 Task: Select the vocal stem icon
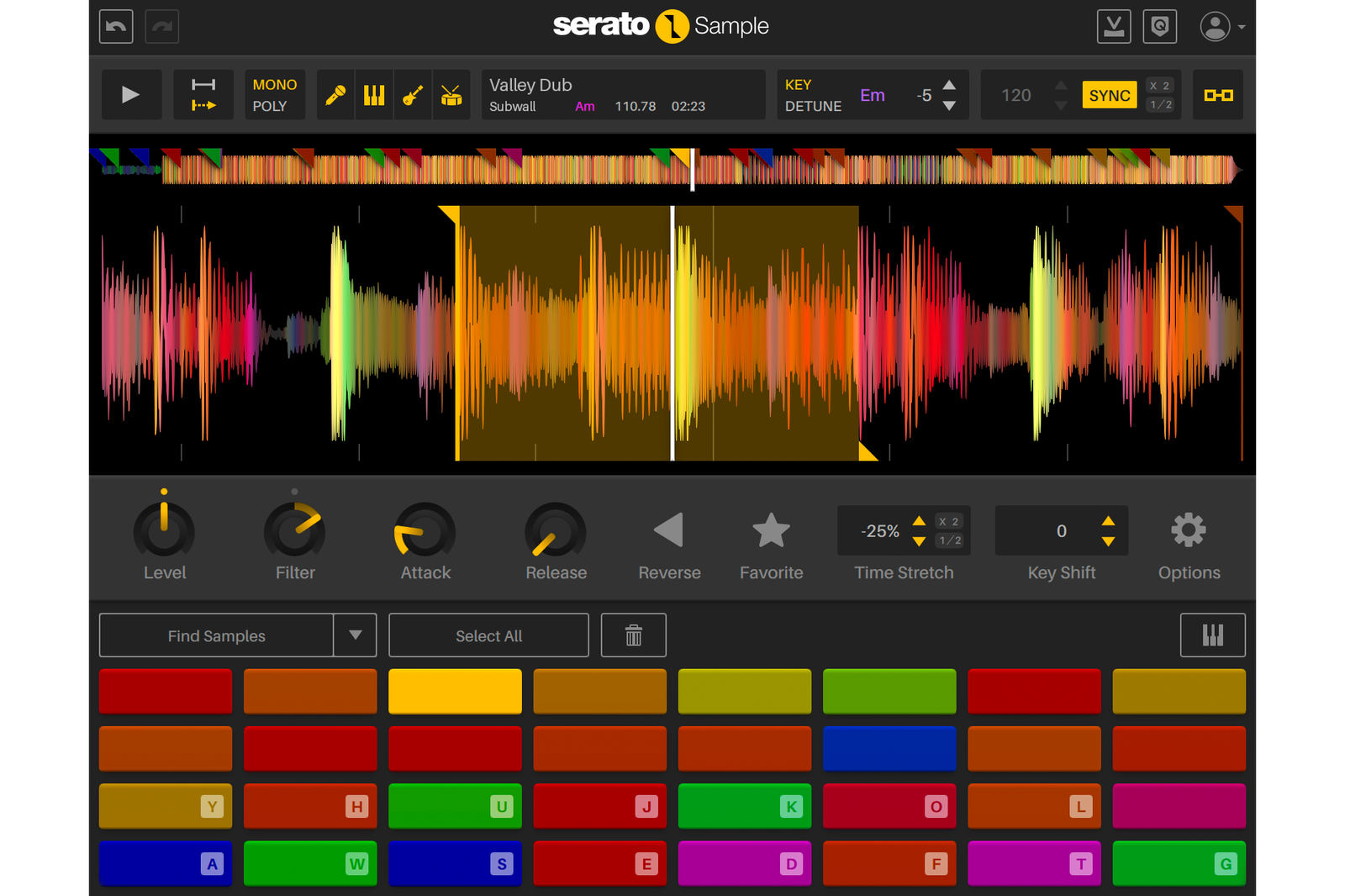(335, 94)
